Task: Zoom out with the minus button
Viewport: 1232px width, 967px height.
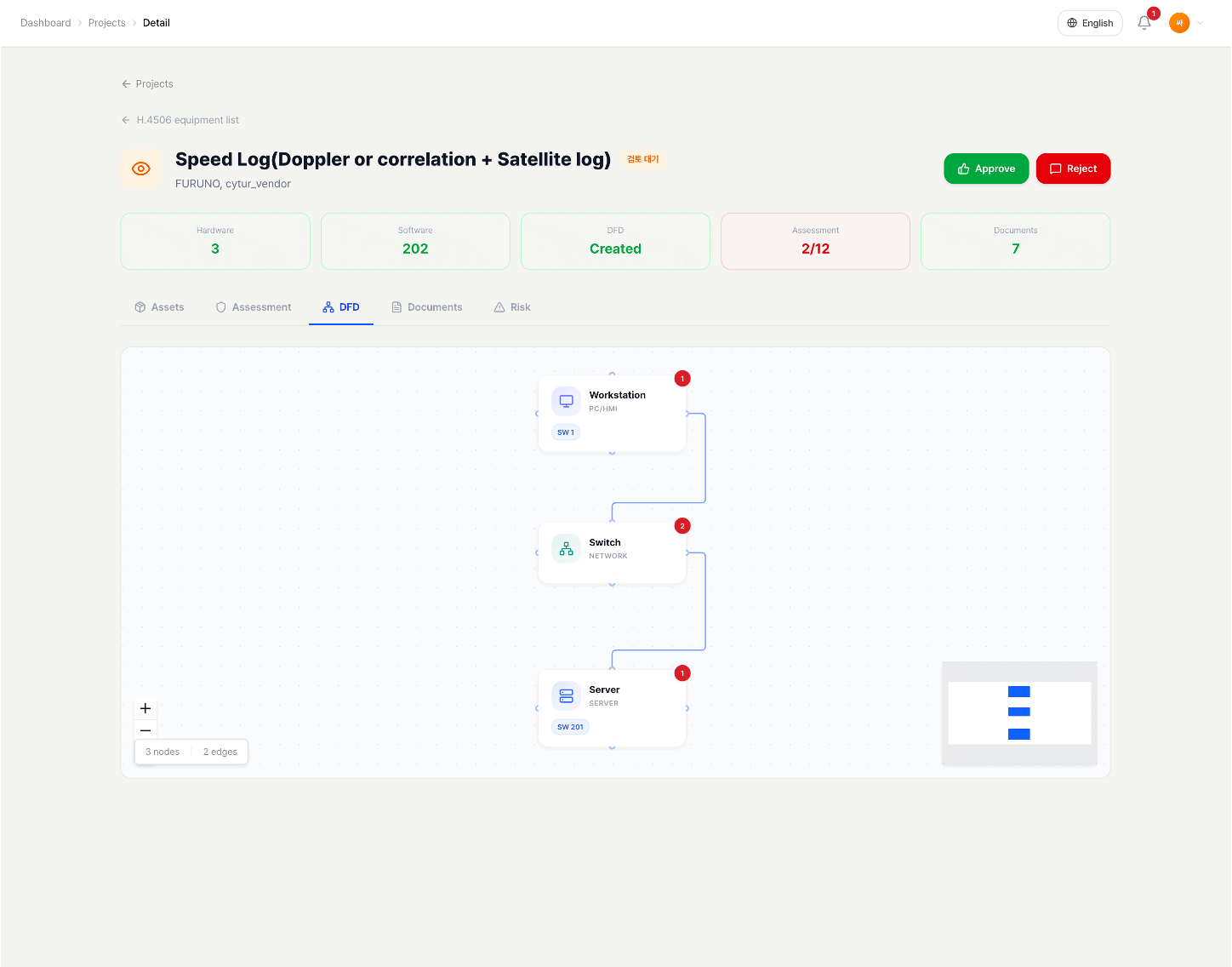Action: point(145,730)
